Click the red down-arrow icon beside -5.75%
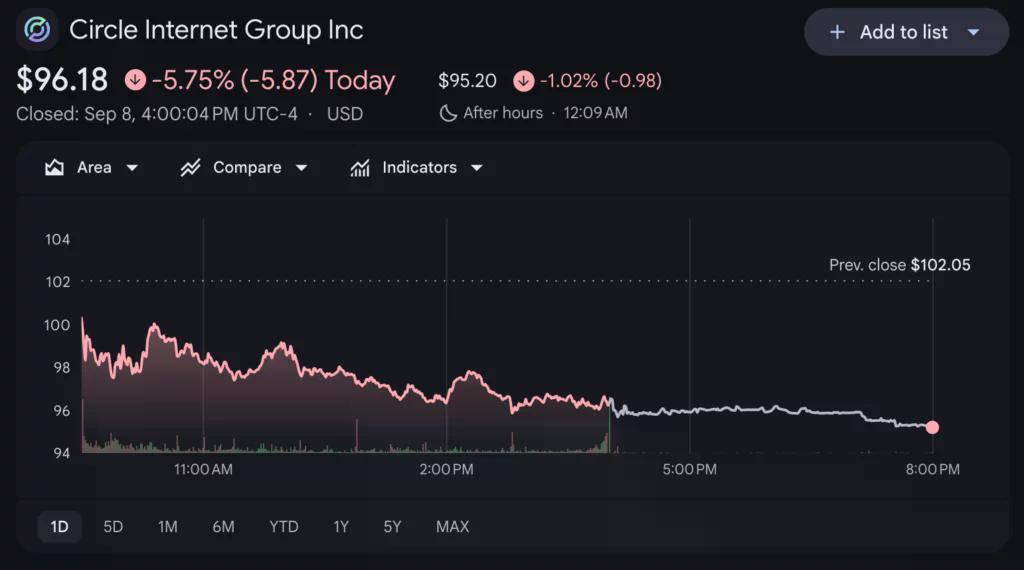This screenshot has height=570, width=1024. coord(135,80)
